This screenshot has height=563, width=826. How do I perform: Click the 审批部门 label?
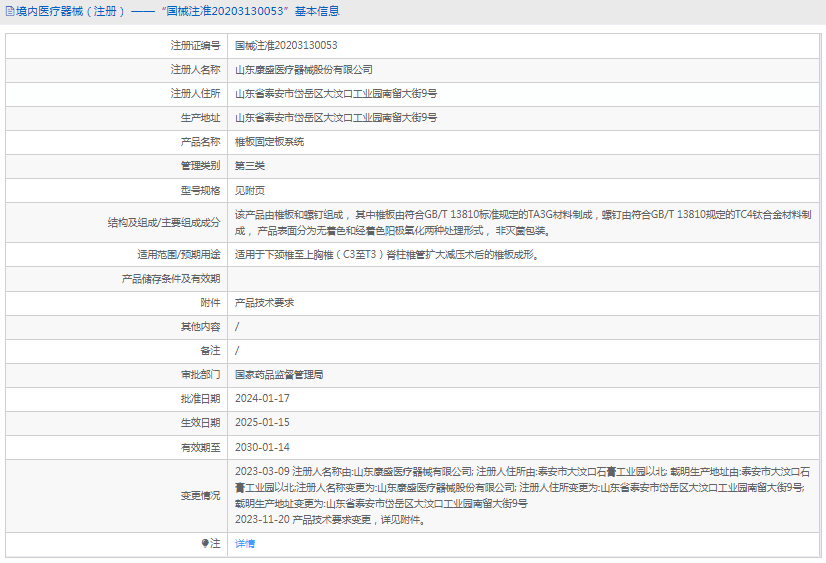[x=201, y=375]
